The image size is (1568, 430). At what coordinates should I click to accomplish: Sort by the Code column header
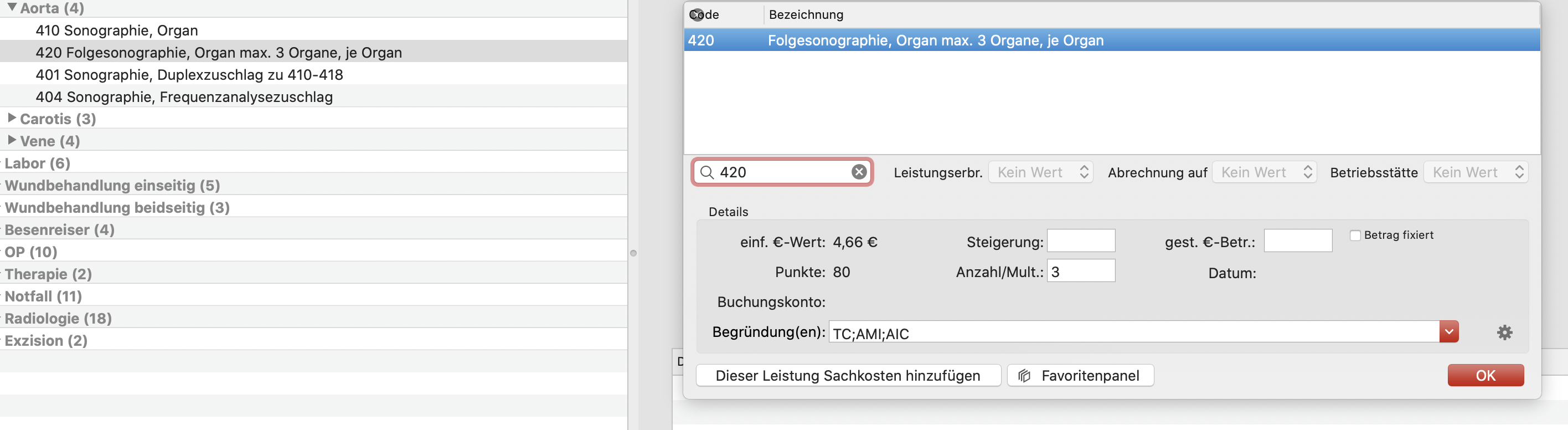[723, 14]
